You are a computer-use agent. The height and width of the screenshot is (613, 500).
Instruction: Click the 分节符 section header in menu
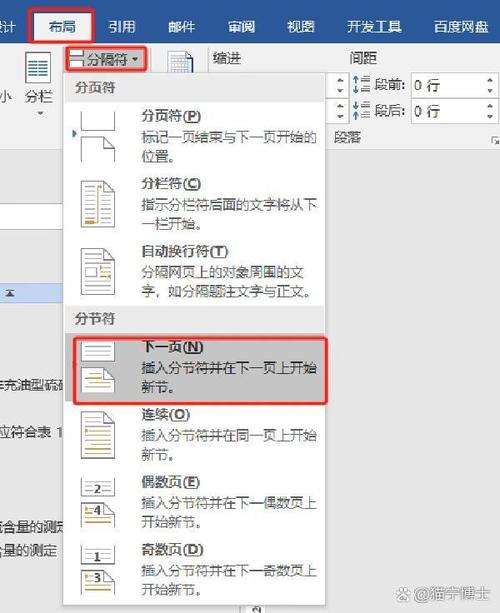point(95,319)
